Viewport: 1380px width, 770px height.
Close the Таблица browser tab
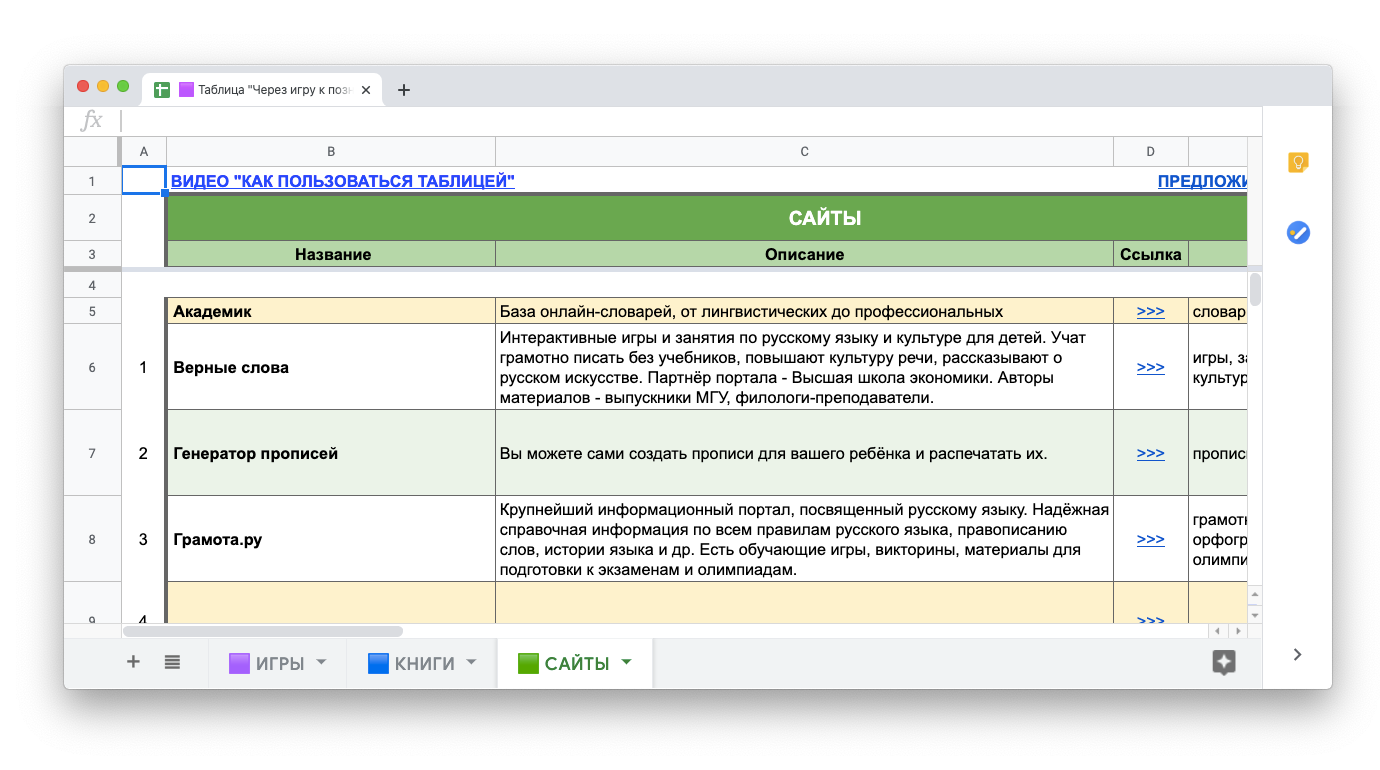click(x=366, y=90)
